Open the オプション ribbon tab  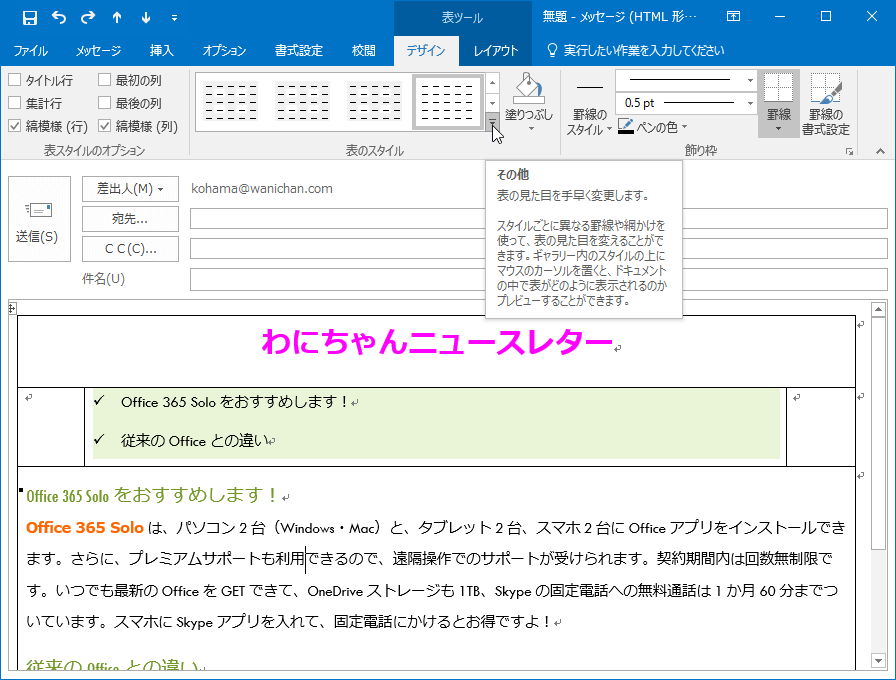[x=224, y=50]
